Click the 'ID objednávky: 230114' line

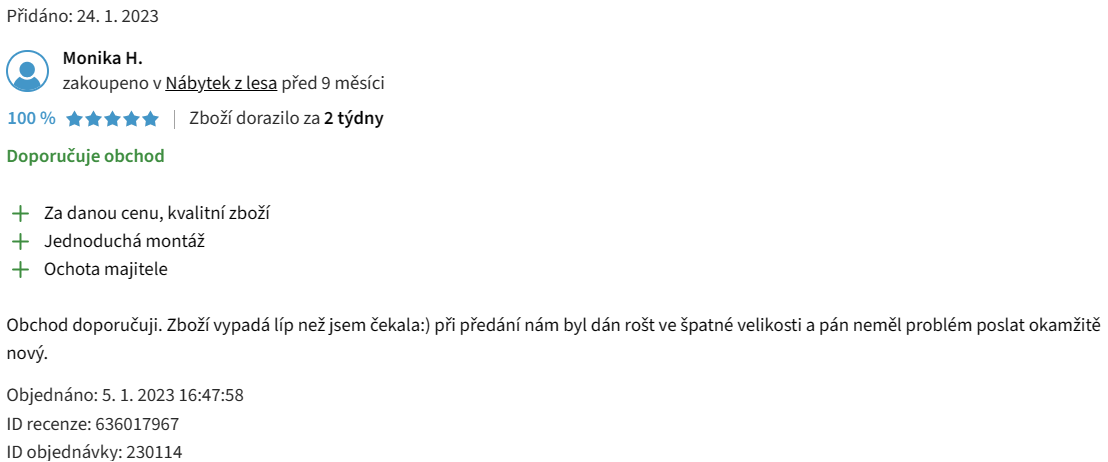point(95,452)
